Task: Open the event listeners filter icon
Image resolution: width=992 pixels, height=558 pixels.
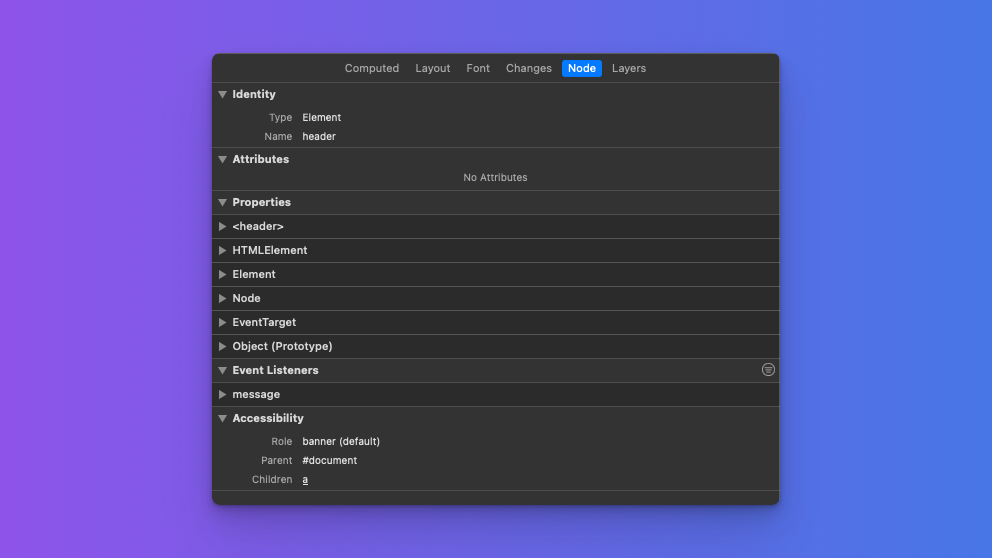Action: (768, 370)
